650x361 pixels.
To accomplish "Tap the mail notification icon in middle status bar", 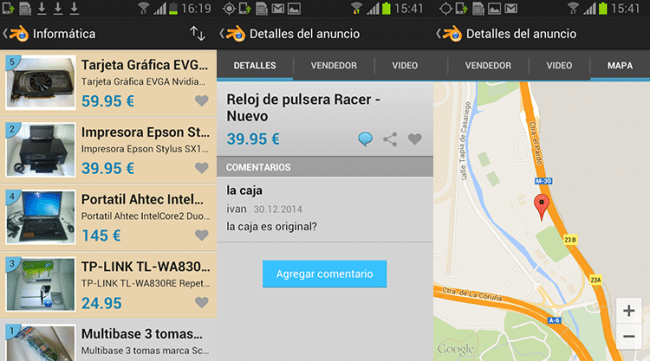I will pyautogui.click(x=278, y=8).
